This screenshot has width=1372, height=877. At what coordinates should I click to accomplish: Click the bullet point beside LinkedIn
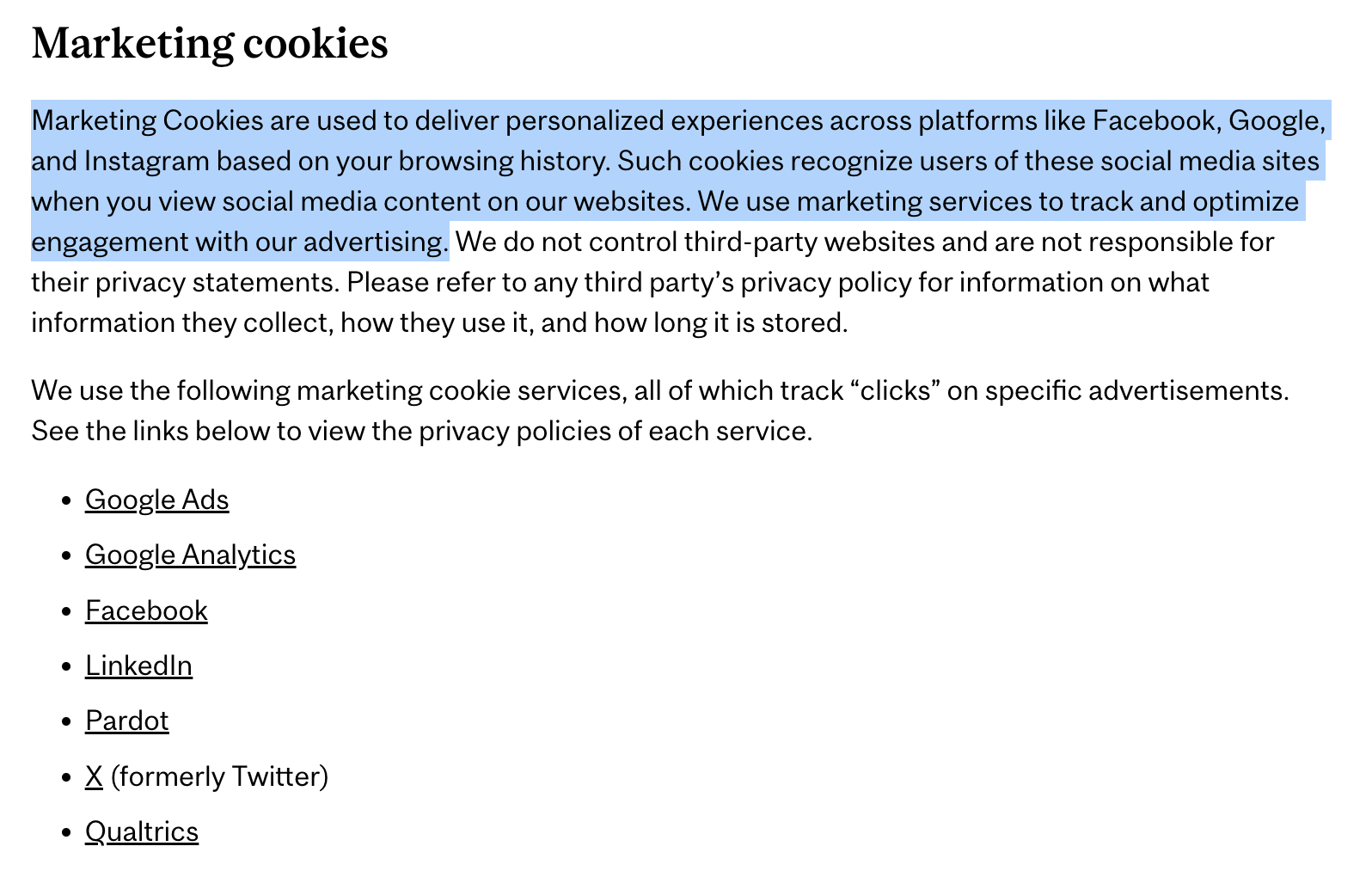[67, 667]
